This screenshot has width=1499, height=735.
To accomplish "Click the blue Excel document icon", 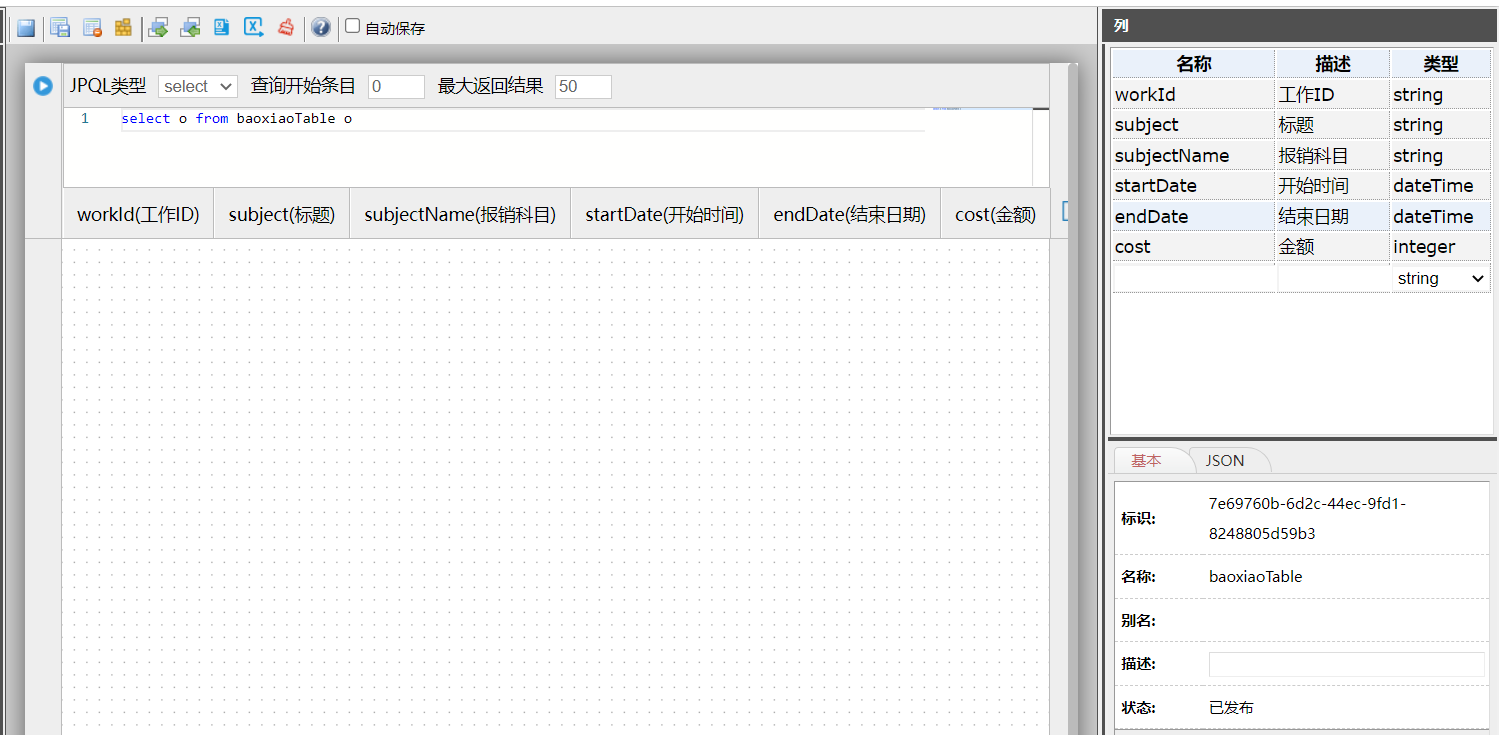I will [222, 28].
